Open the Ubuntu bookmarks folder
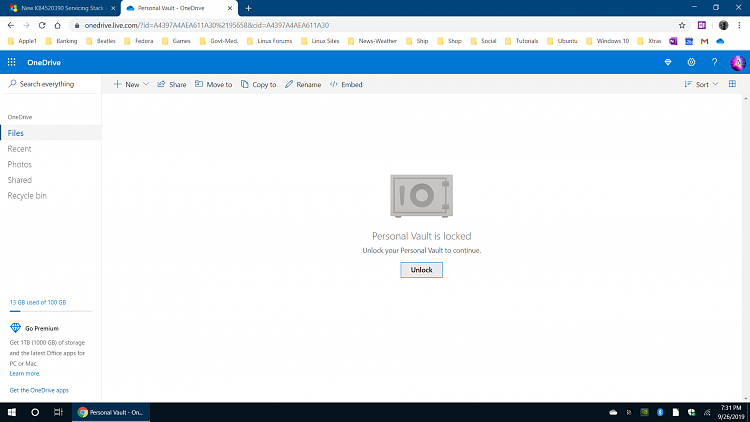The height and width of the screenshot is (422, 750). click(x=562, y=41)
